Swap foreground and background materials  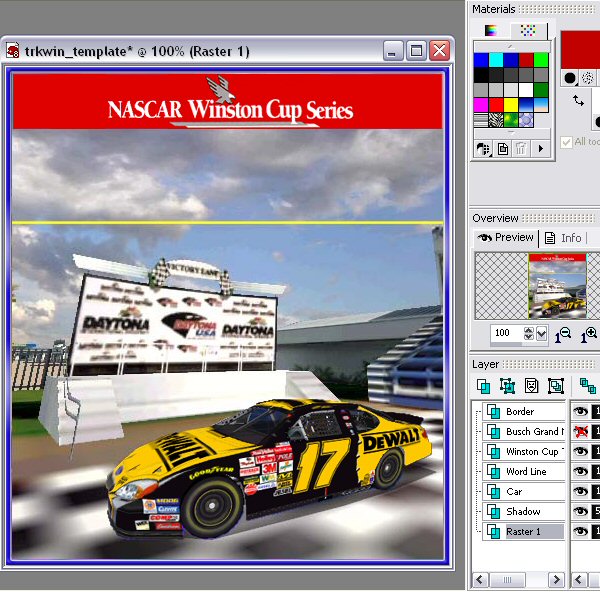point(578,101)
